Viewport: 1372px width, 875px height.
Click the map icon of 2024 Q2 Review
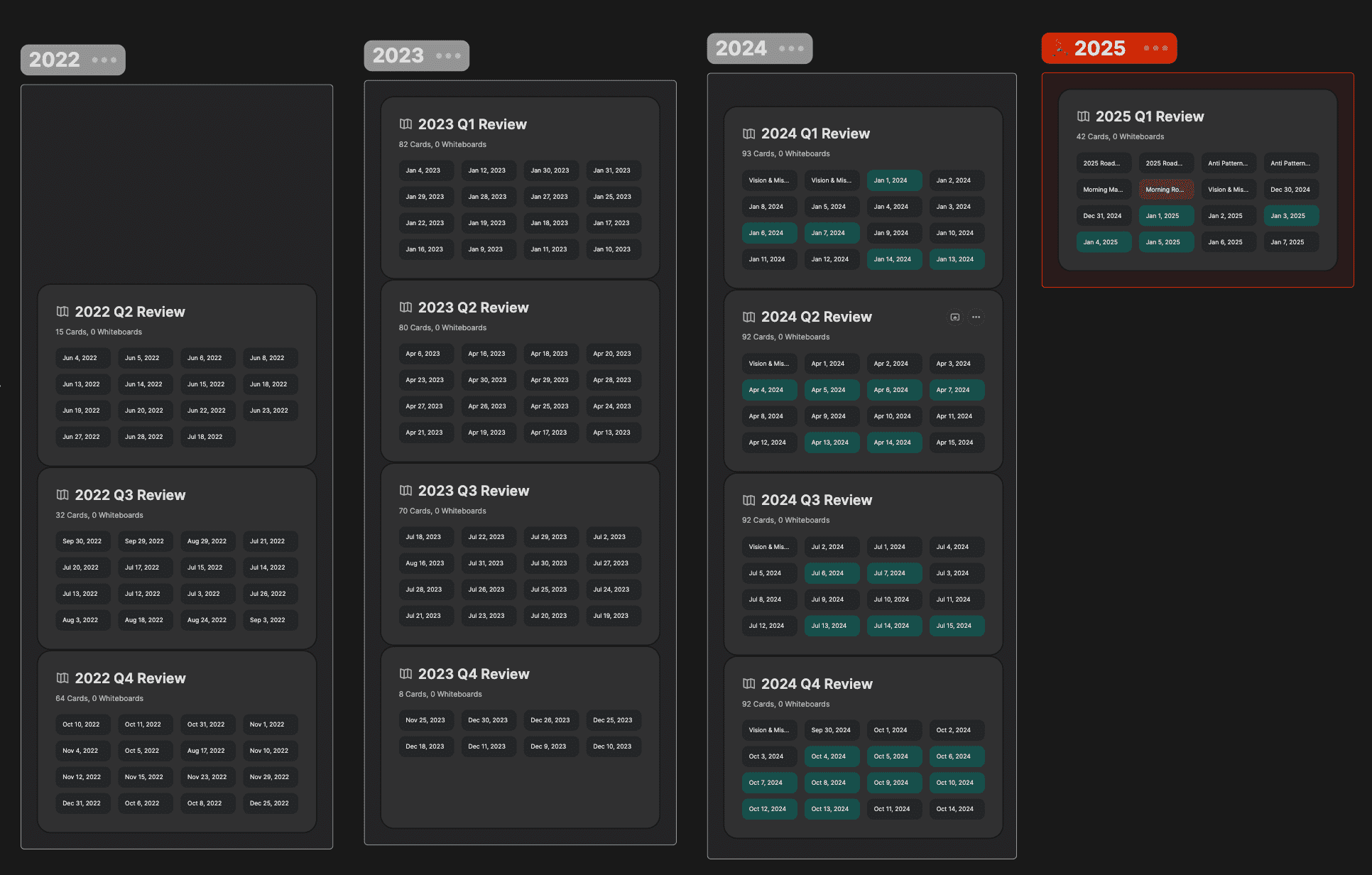(748, 317)
